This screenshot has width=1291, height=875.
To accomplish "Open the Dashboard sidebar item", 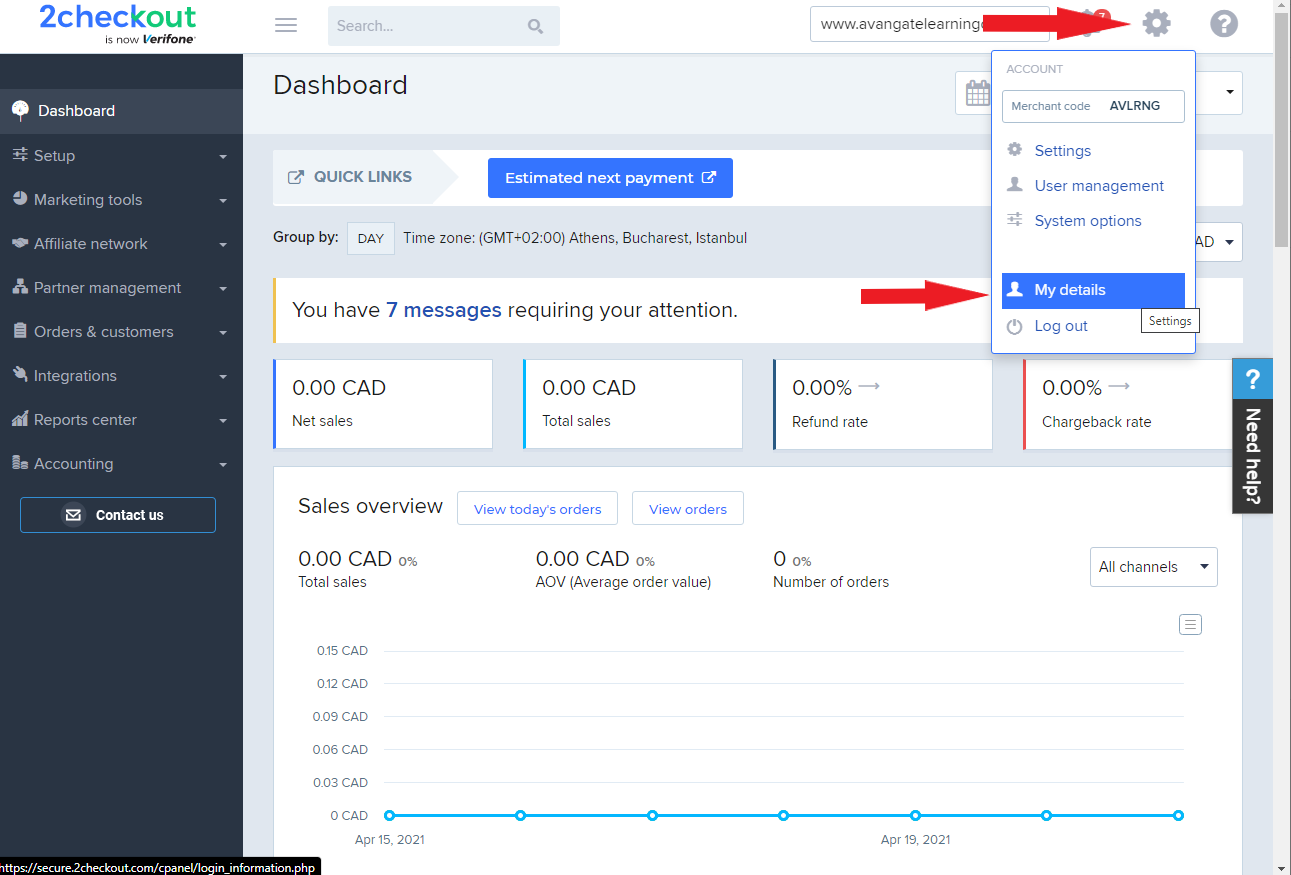I will coord(121,111).
